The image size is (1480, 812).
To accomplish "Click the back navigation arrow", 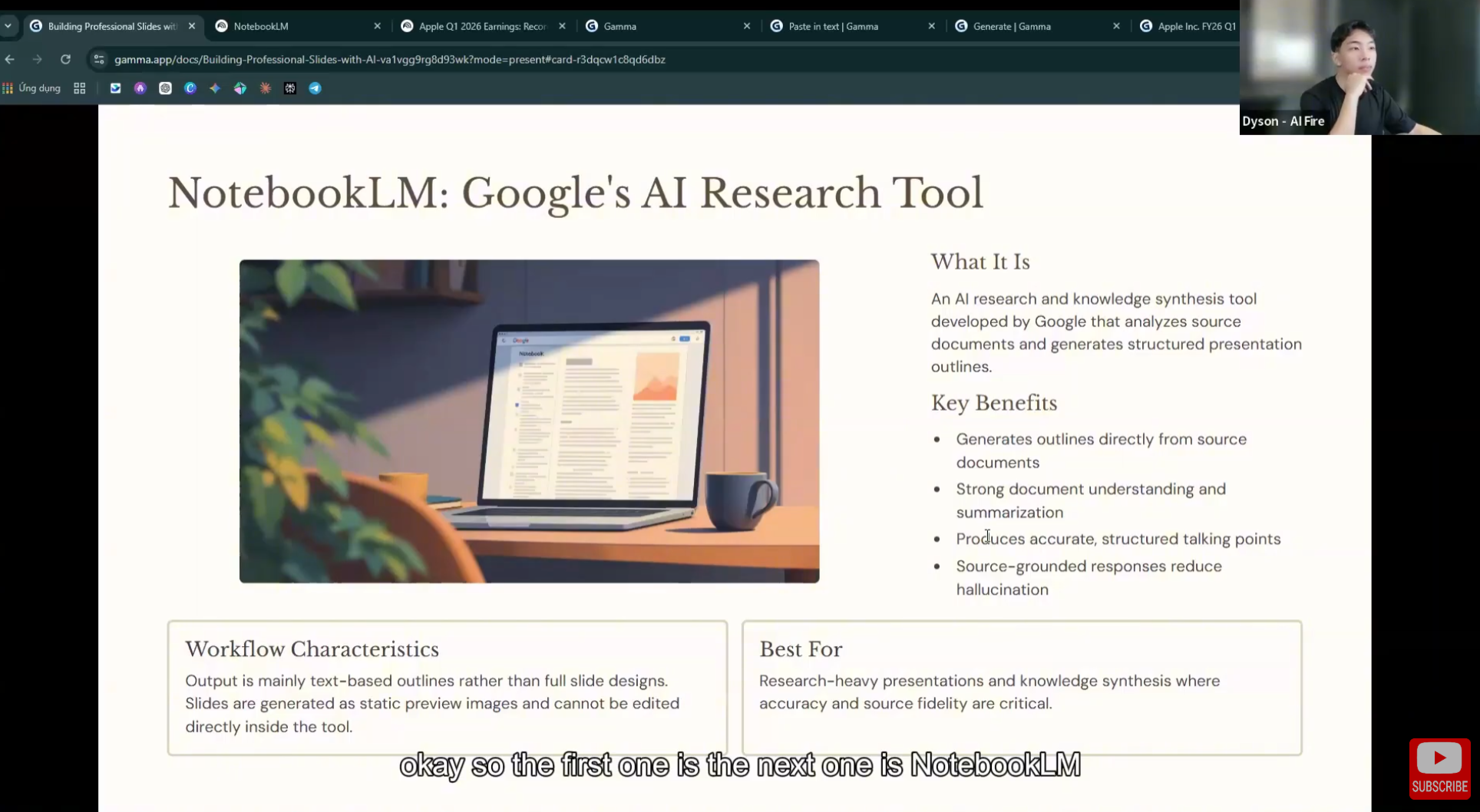I will tap(9, 59).
